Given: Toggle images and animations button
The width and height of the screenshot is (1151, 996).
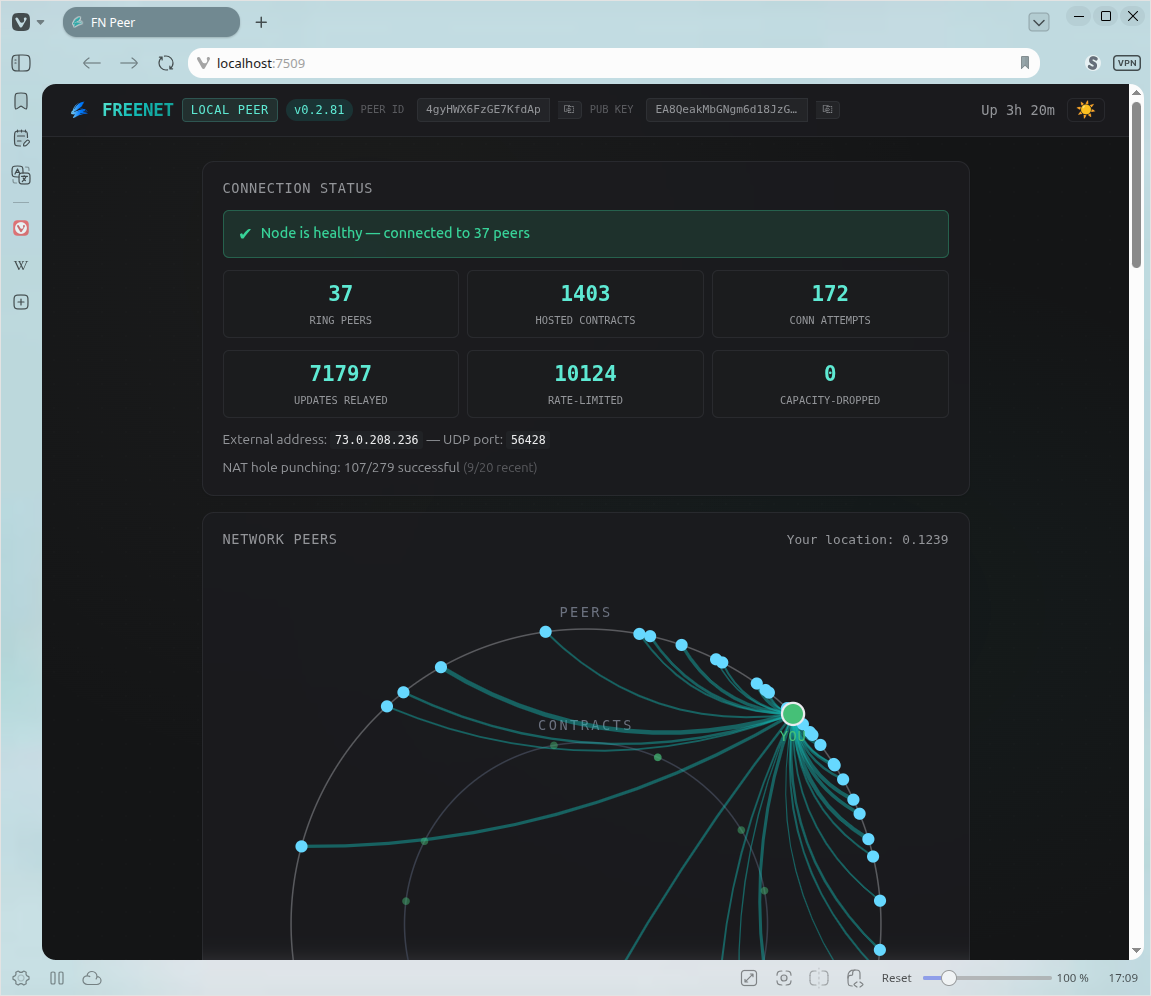Looking at the screenshot, I should click(749, 978).
